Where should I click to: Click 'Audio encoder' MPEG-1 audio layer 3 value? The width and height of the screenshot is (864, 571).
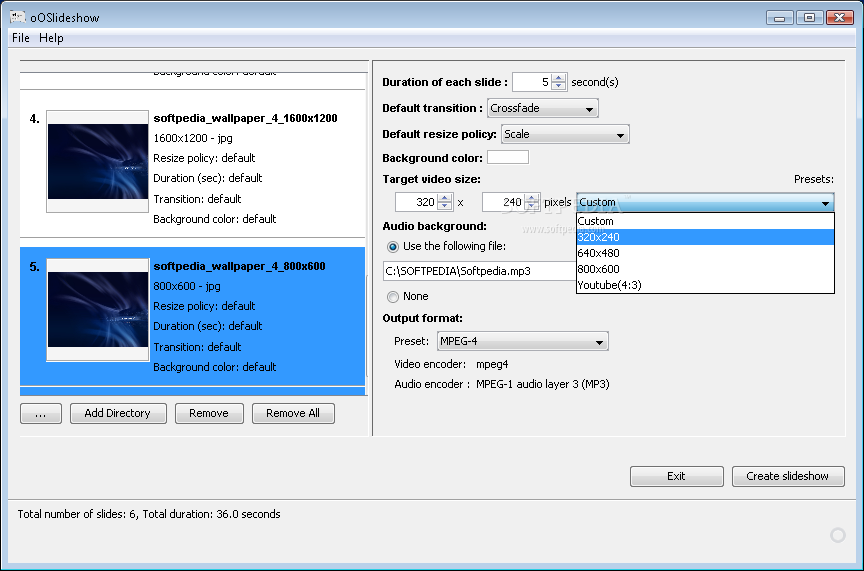(x=543, y=384)
